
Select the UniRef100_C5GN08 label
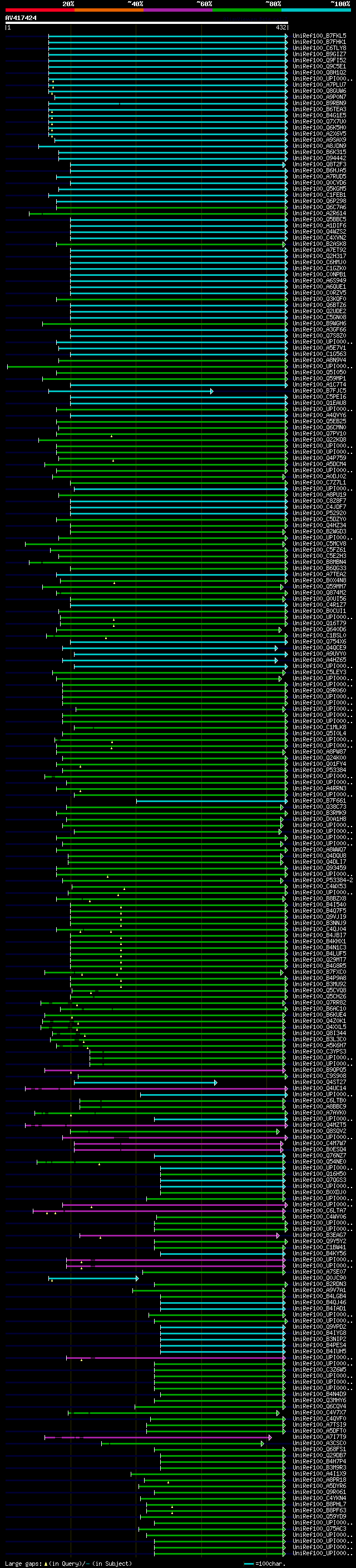(319, 317)
